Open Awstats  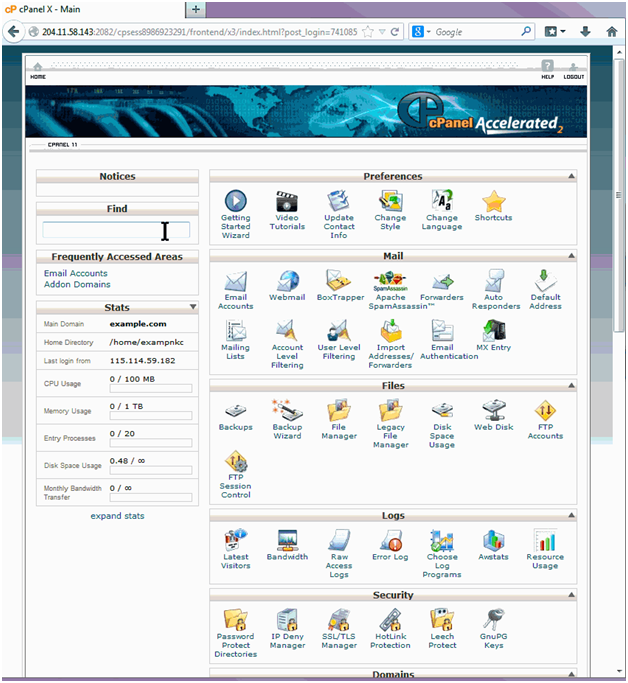point(493,544)
